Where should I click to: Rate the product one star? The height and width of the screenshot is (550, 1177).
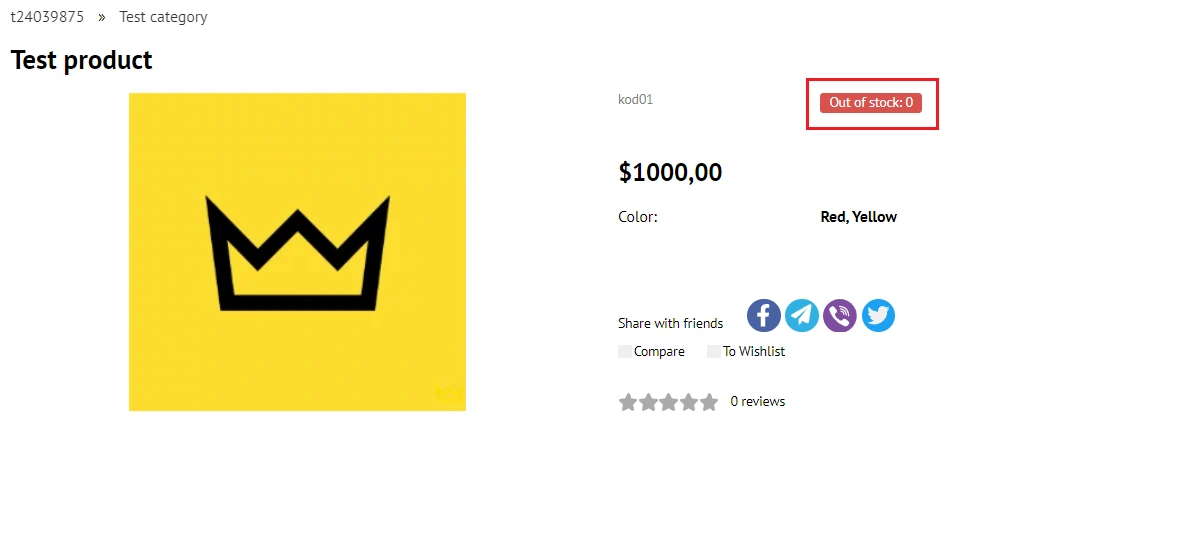[x=628, y=402]
